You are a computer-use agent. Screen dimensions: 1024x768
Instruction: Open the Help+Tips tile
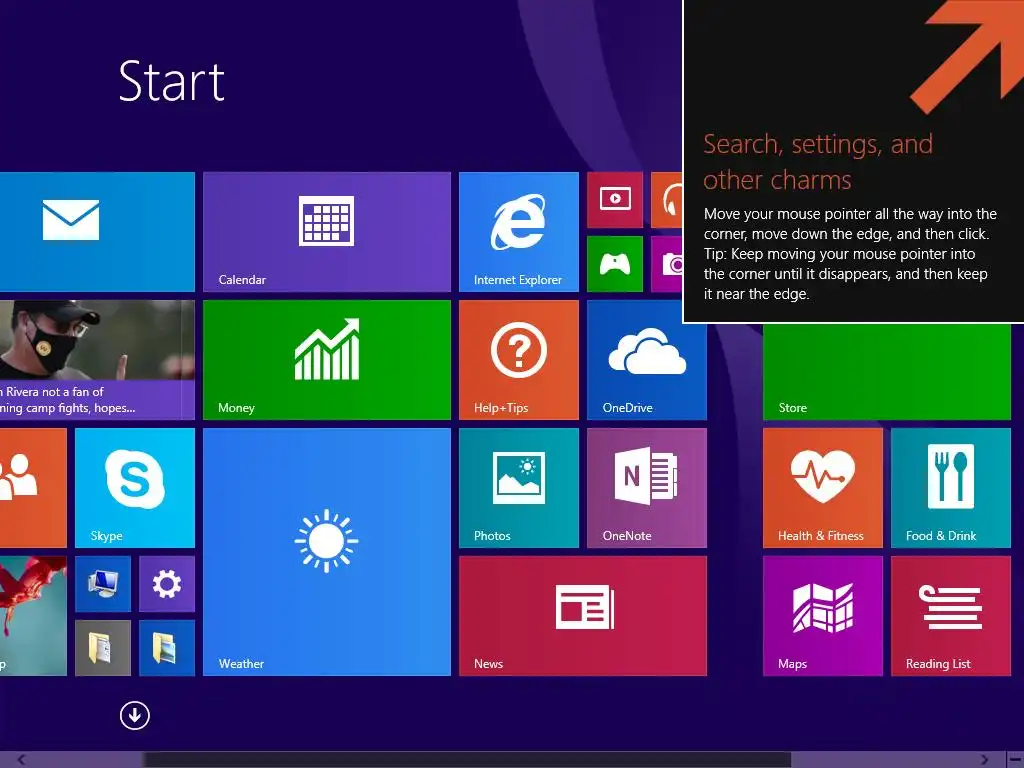pos(519,360)
